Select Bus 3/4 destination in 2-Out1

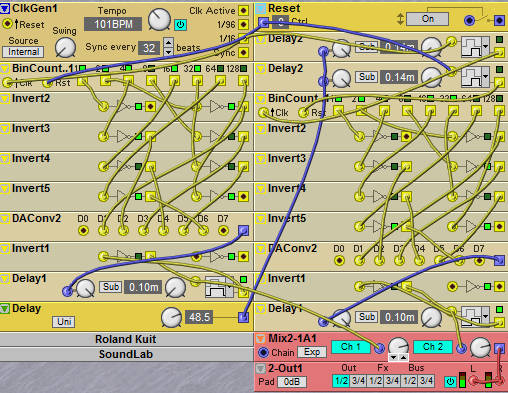point(426,381)
